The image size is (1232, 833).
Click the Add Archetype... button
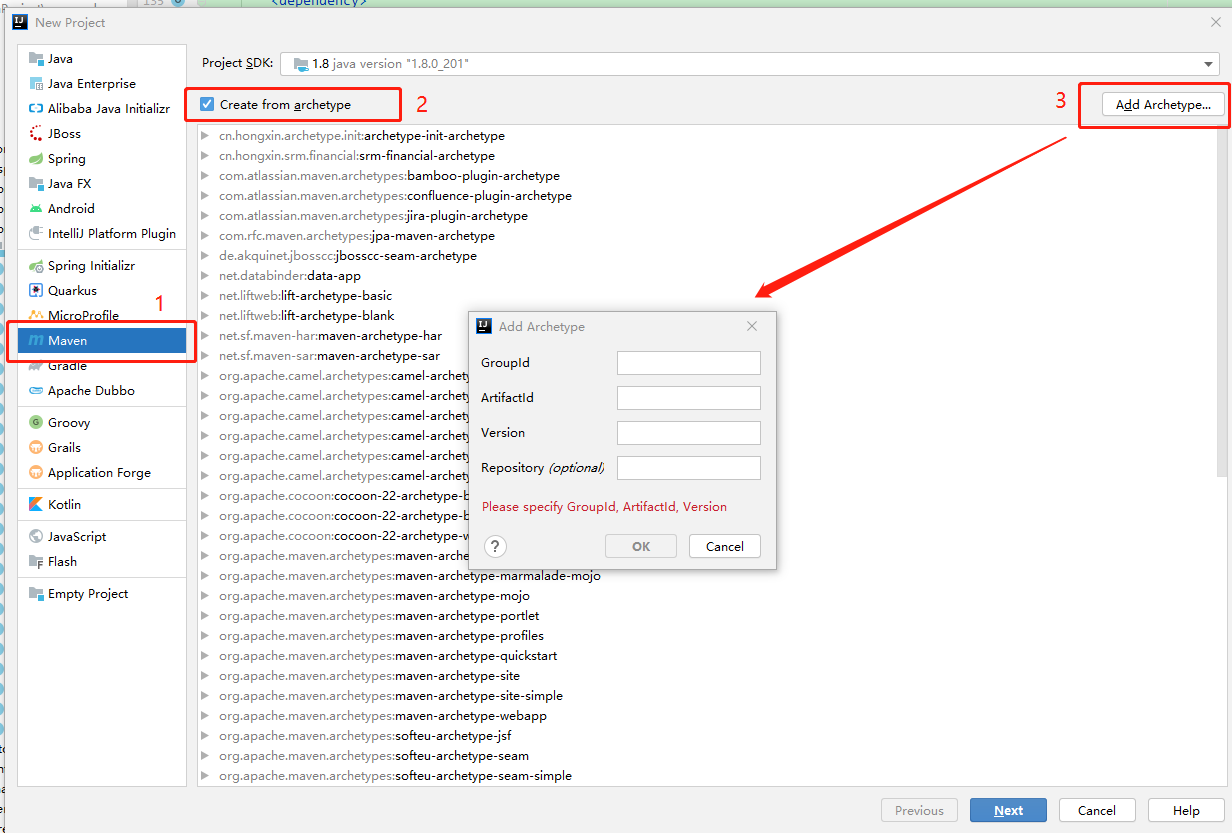(1163, 104)
